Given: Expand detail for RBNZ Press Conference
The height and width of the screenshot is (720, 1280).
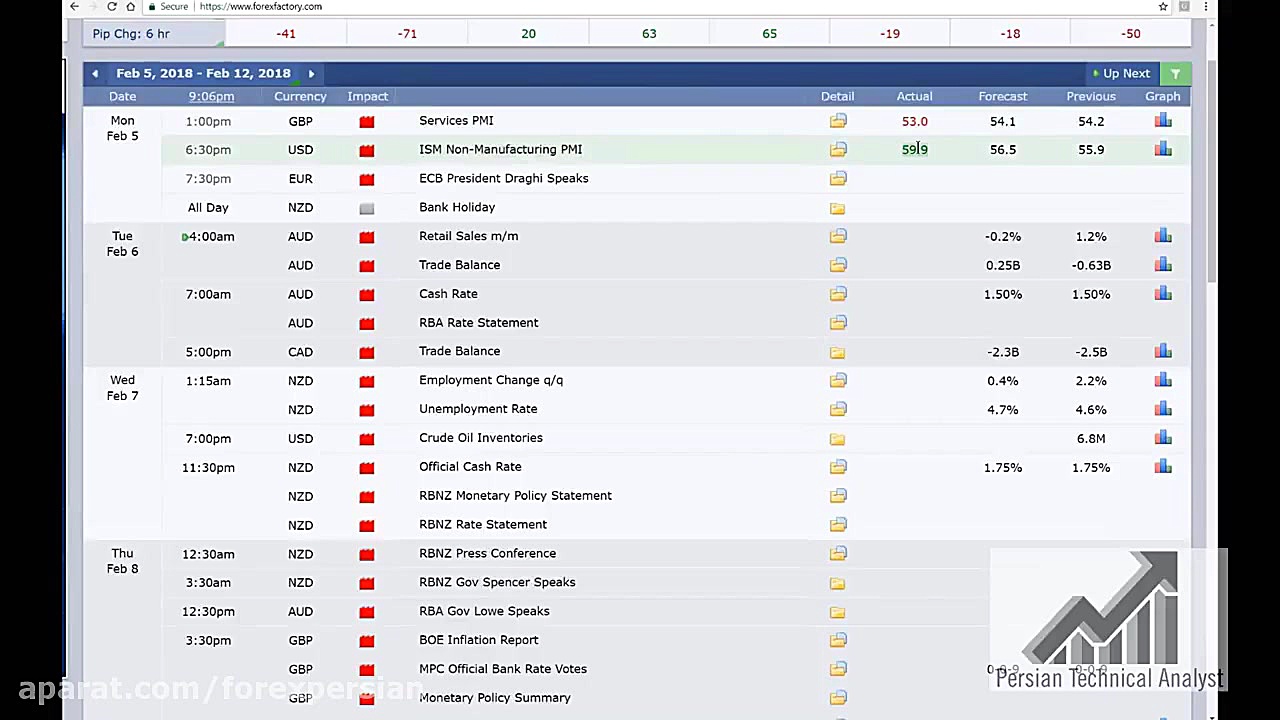Looking at the screenshot, I should [838, 554].
